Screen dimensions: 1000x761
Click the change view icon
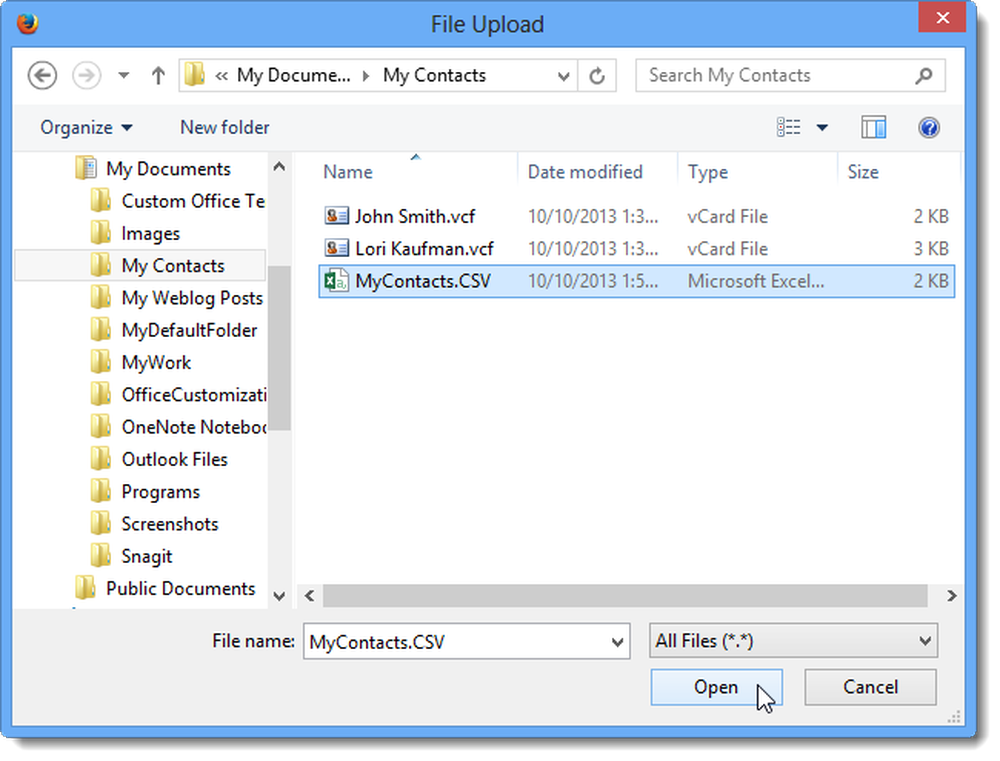(x=789, y=128)
